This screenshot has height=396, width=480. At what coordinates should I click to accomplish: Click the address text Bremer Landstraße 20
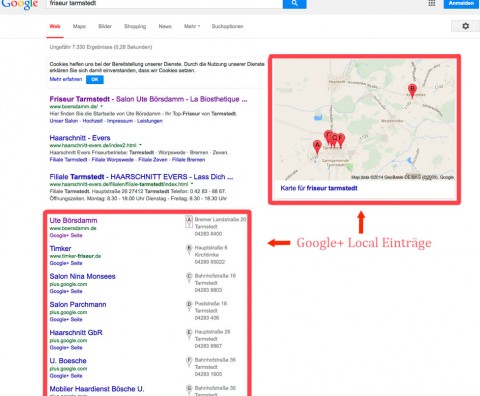(220, 219)
